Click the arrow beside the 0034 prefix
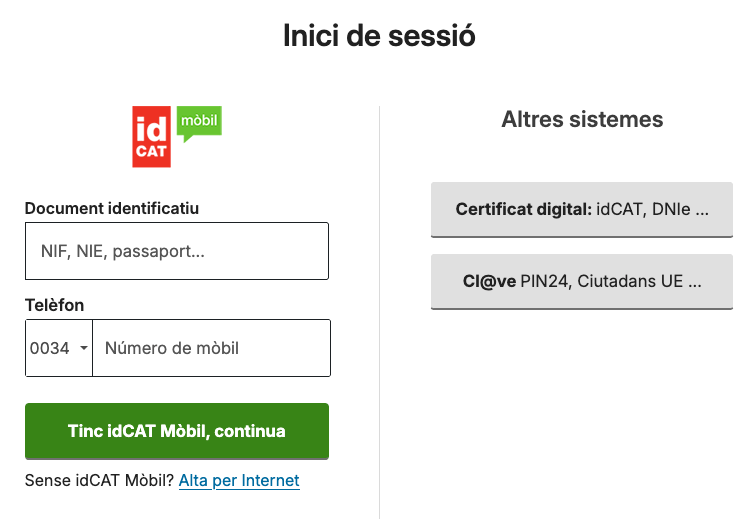This screenshot has height=519, width=756. (83, 348)
